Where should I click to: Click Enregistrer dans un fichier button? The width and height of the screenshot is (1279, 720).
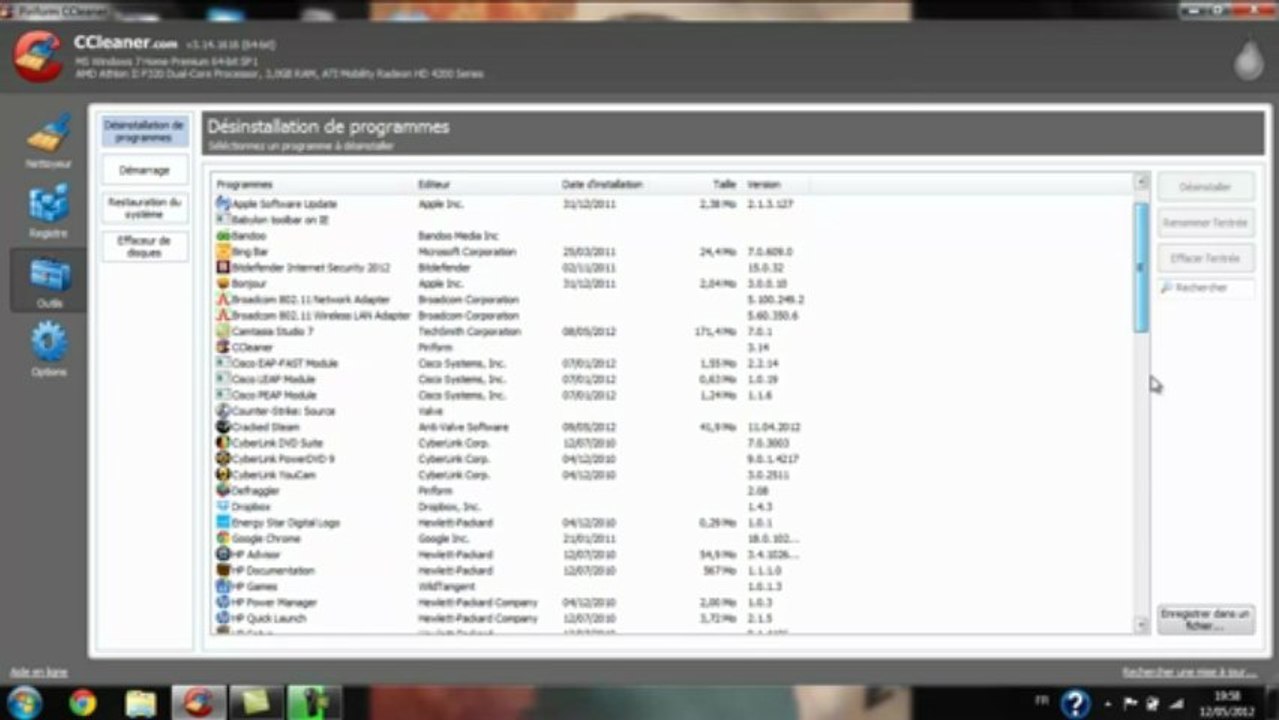point(1206,619)
